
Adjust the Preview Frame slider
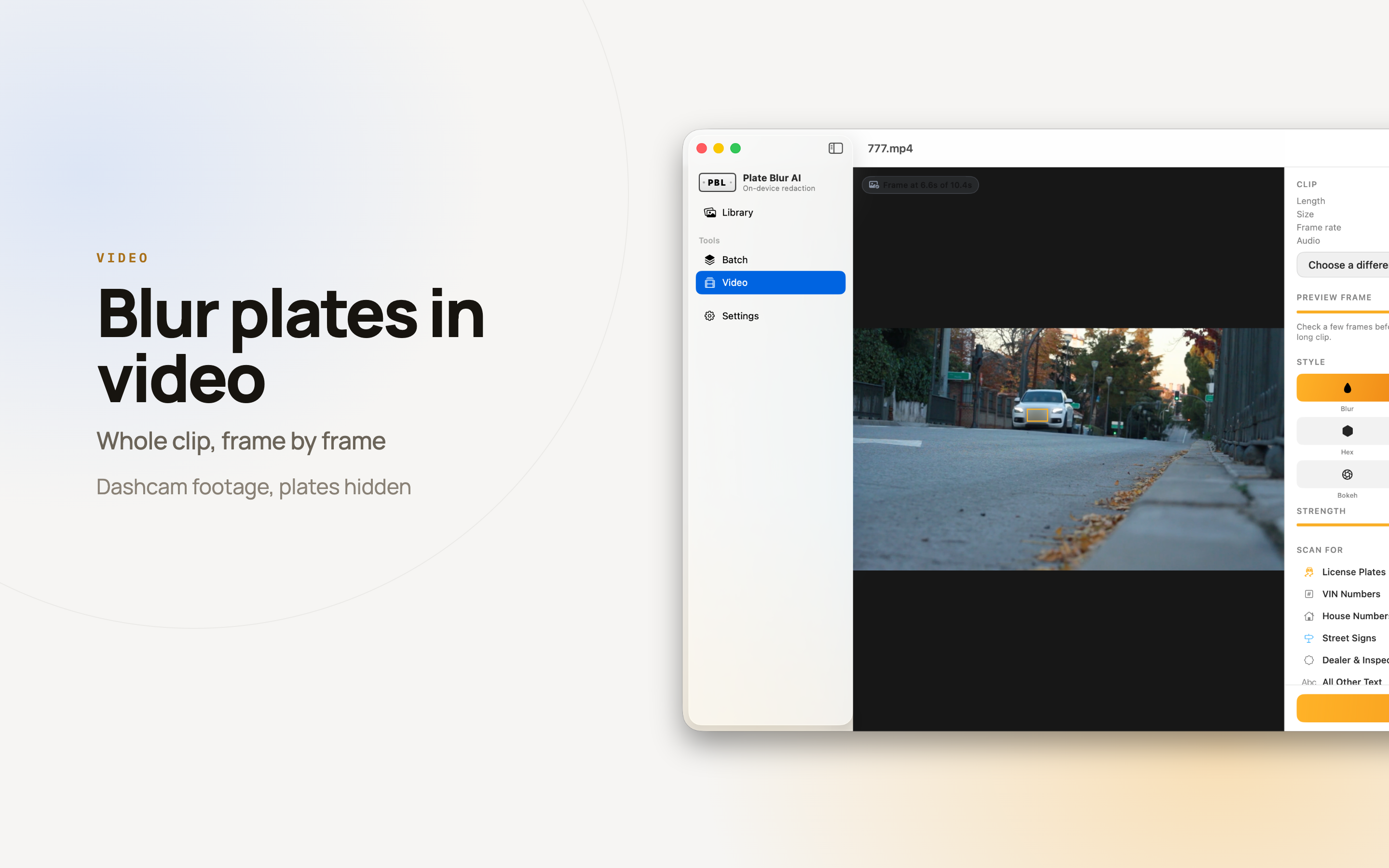[x=1343, y=312]
